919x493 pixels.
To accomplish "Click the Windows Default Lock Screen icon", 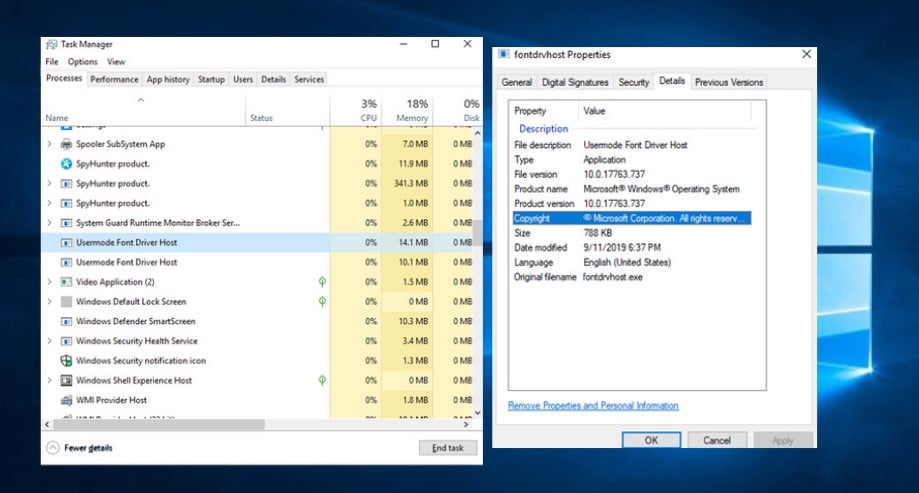I will click(66, 301).
